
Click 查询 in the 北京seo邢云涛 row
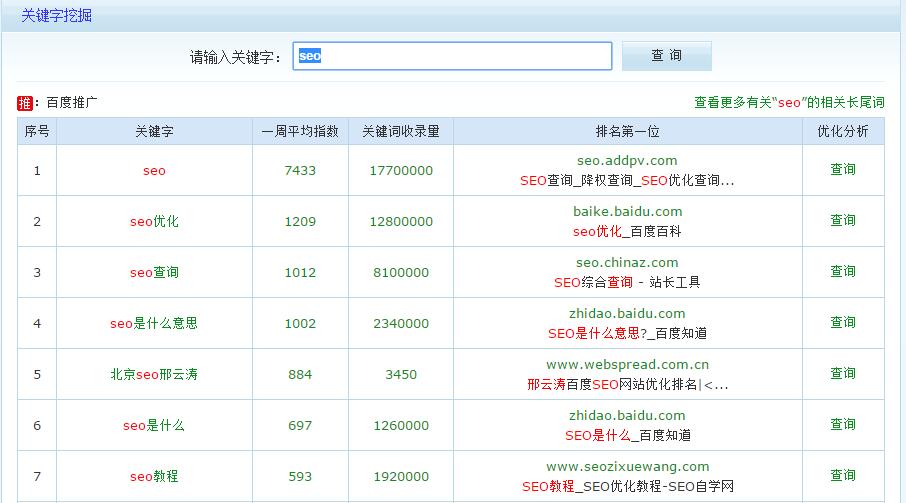pos(842,374)
